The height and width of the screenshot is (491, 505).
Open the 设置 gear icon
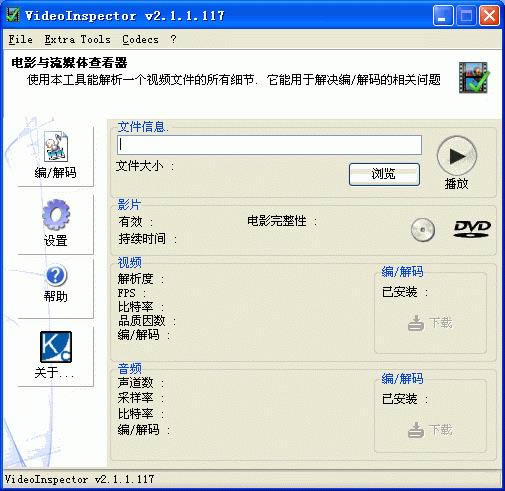point(56,215)
